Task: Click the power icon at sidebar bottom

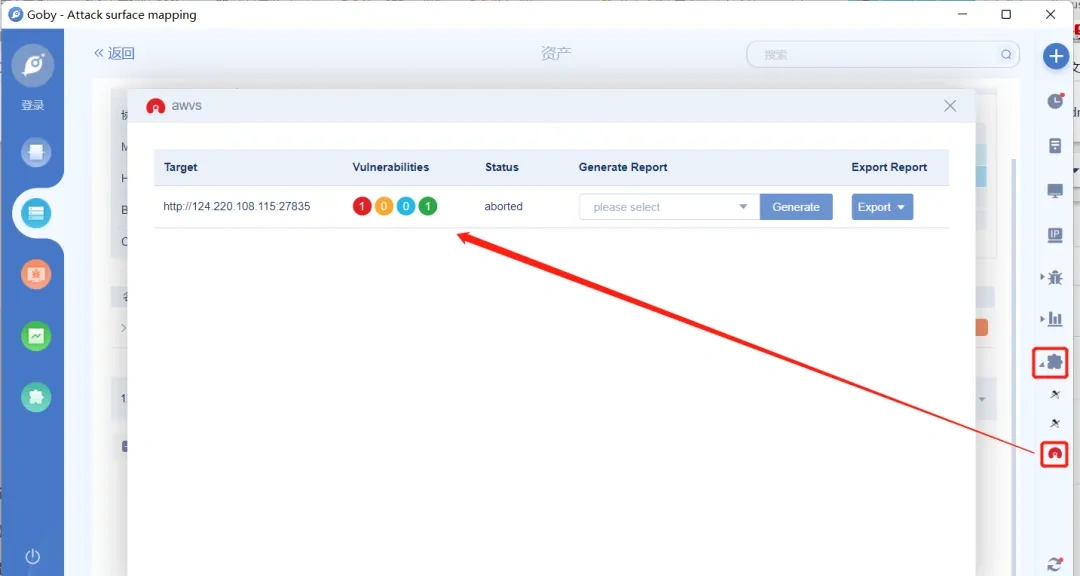Action: [x=32, y=556]
